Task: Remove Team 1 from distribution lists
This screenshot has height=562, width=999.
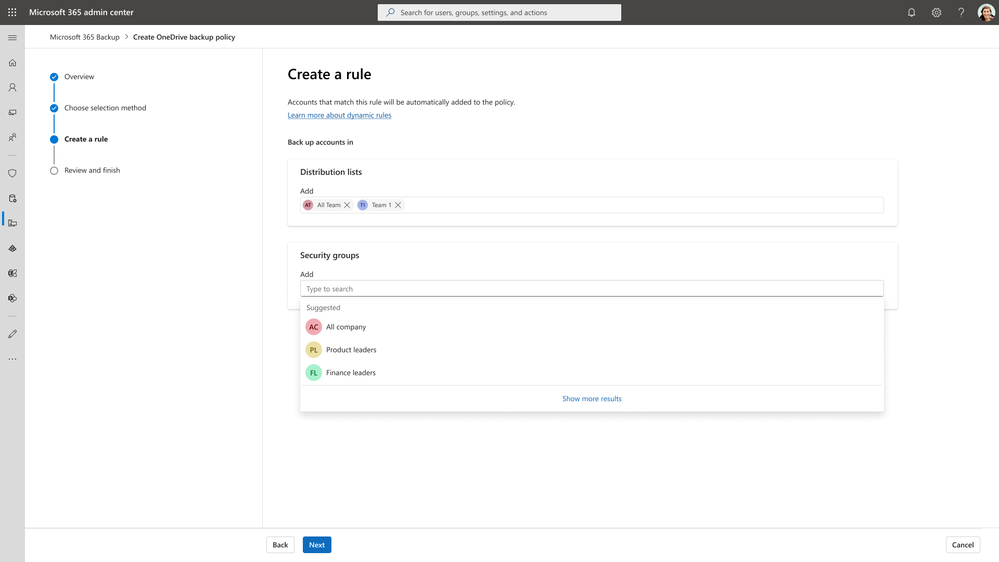Action: 398,205
